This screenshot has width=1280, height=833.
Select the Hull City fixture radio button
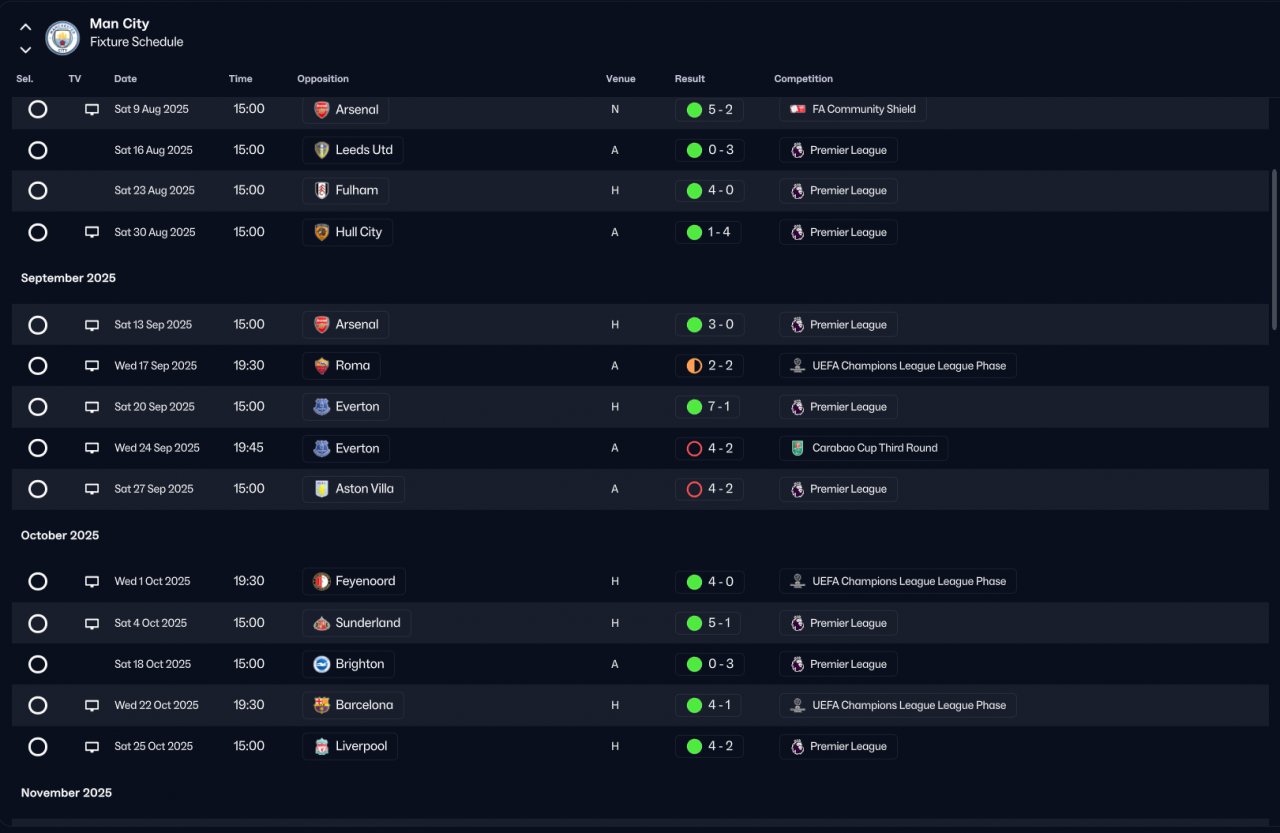(x=38, y=232)
